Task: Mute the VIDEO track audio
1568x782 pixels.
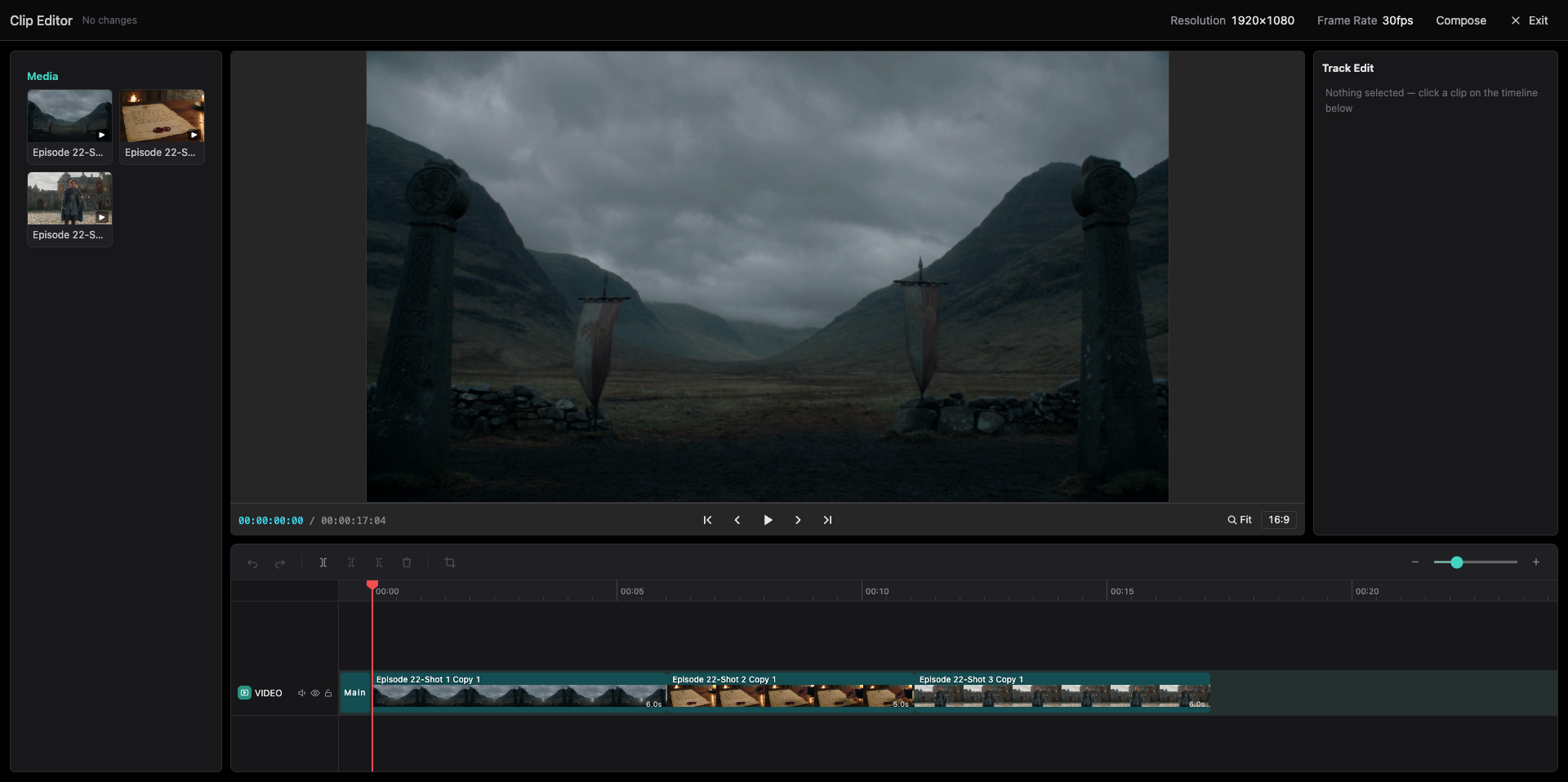Action: (301, 693)
